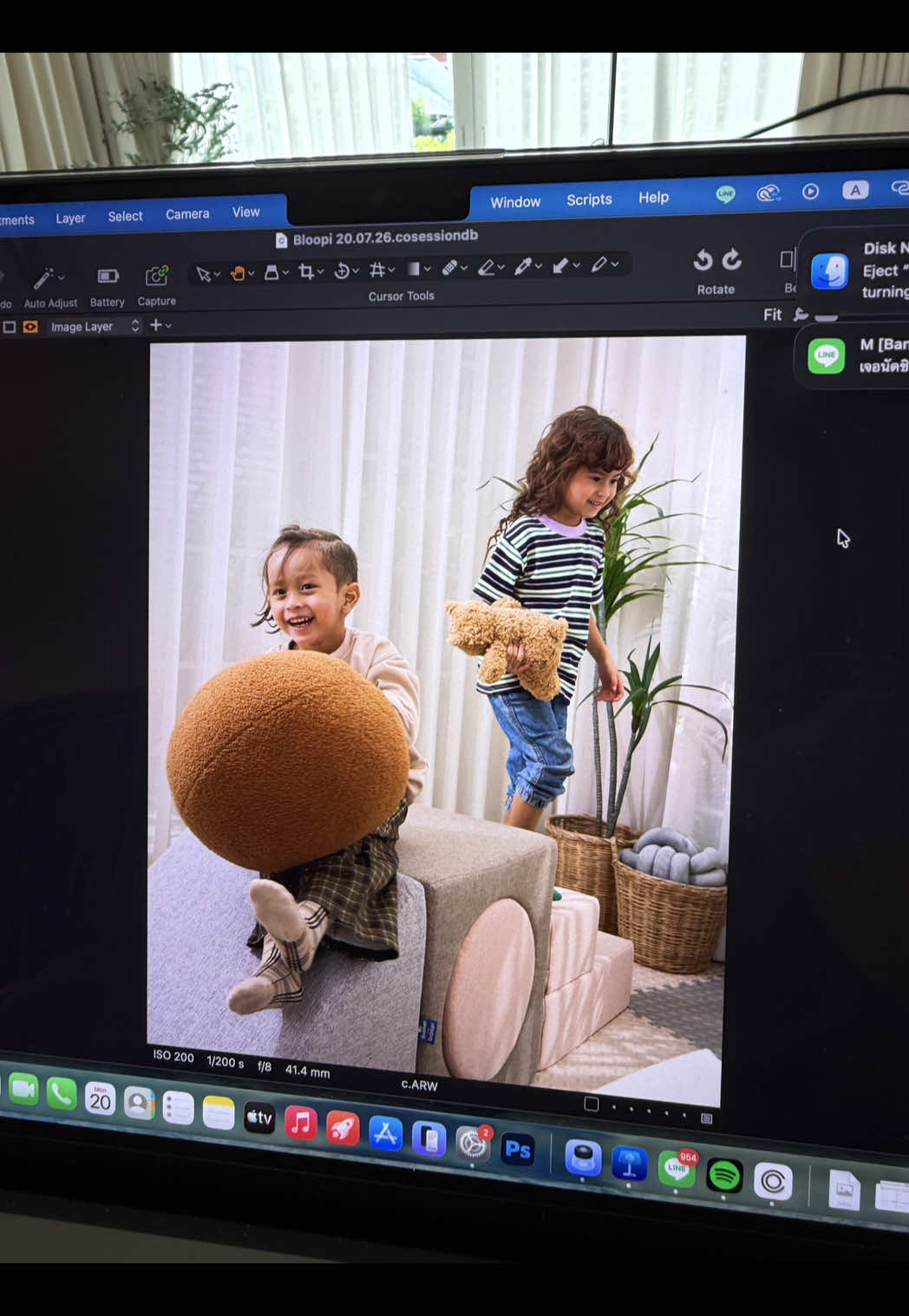Screen dimensions: 909x1316
Task: Click the Capture camera icon
Action: (156, 276)
